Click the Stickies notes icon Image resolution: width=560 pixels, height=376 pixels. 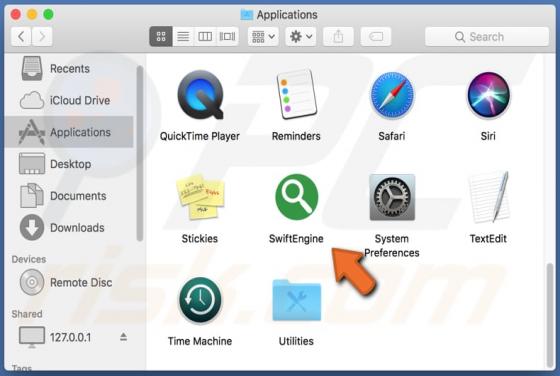coord(200,197)
